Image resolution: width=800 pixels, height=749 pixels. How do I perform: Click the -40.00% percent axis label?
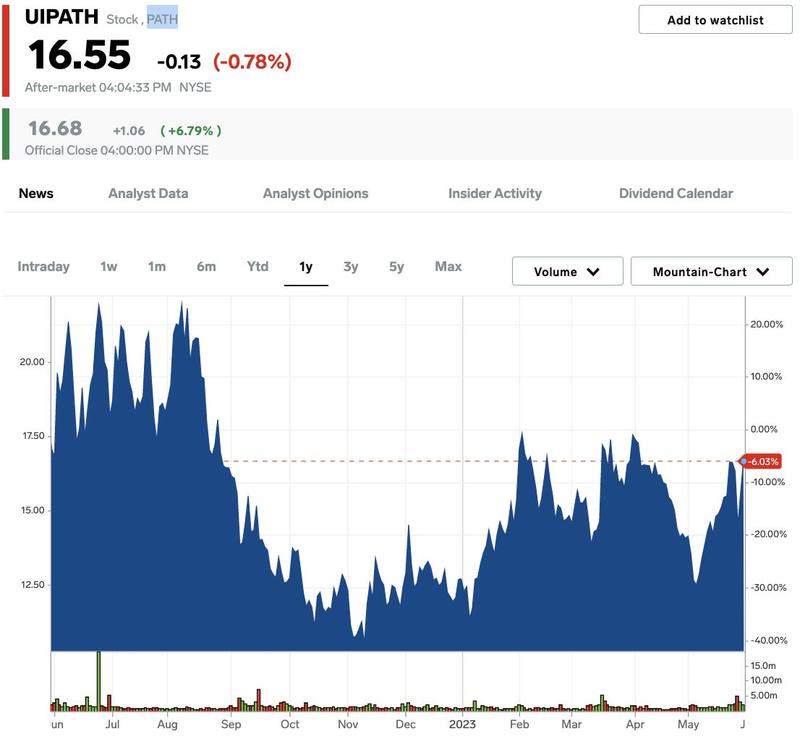(769, 640)
